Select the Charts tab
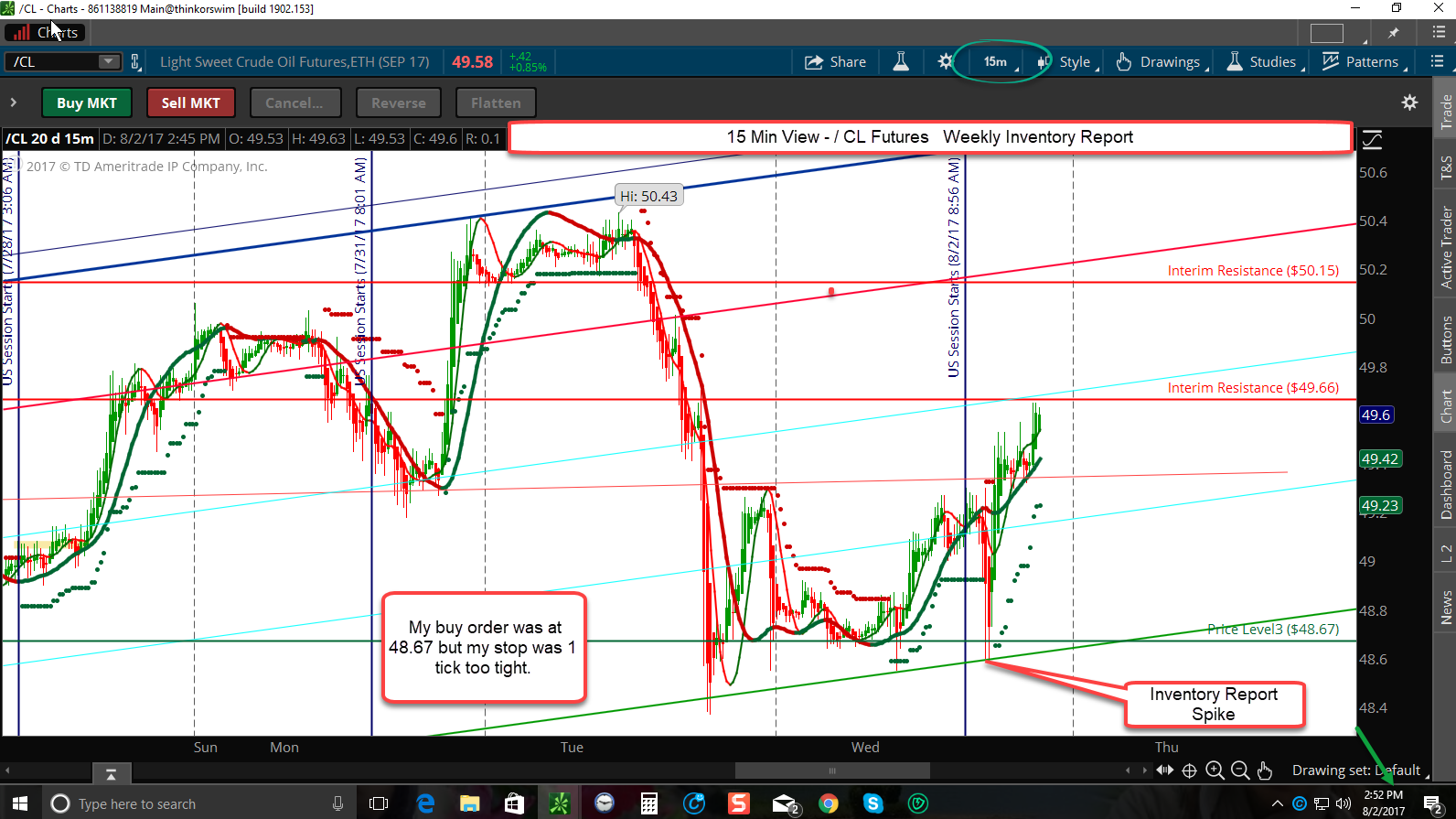Image resolution: width=1456 pixels, height=819 pixels. 46,33
